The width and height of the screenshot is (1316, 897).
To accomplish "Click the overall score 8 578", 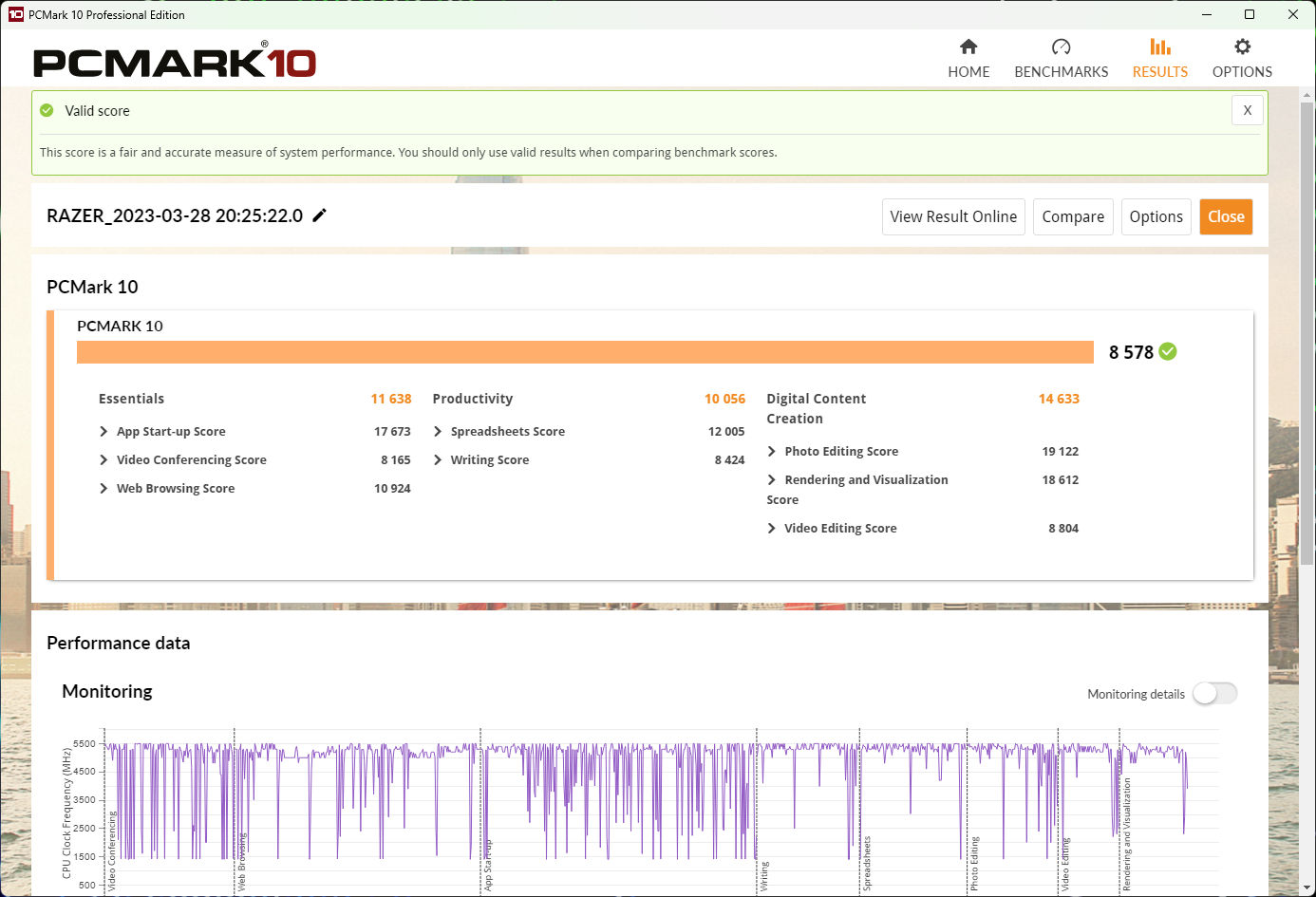I will (x=1131, y=352).
